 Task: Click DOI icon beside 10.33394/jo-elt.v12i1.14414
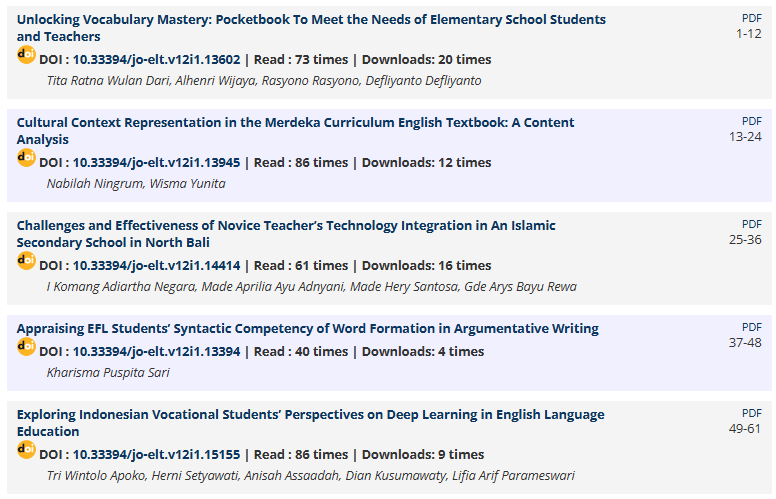pyautogui.click(x=26, y=261)
